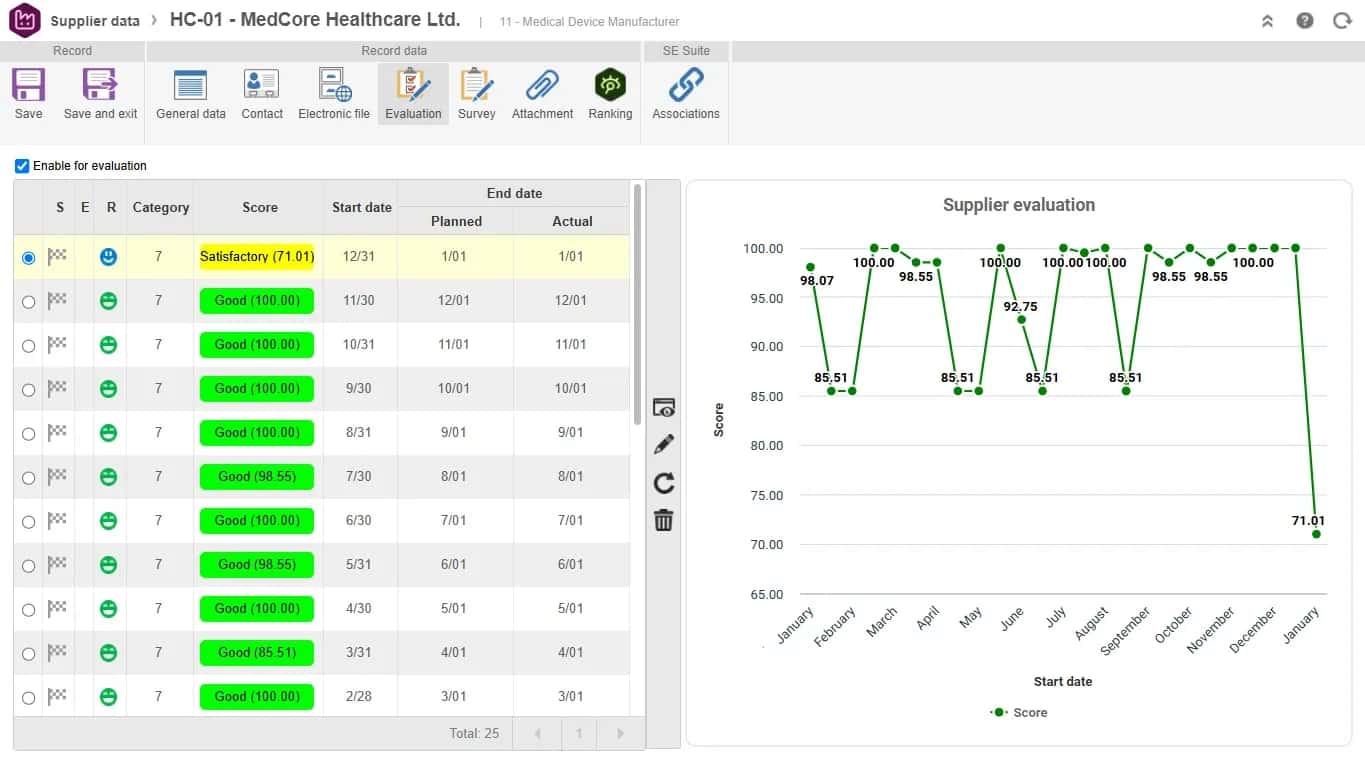Select radio button for 8/31 row
Screen dimensions: 1365x767
pyautogui.click(x=28, y=433)
